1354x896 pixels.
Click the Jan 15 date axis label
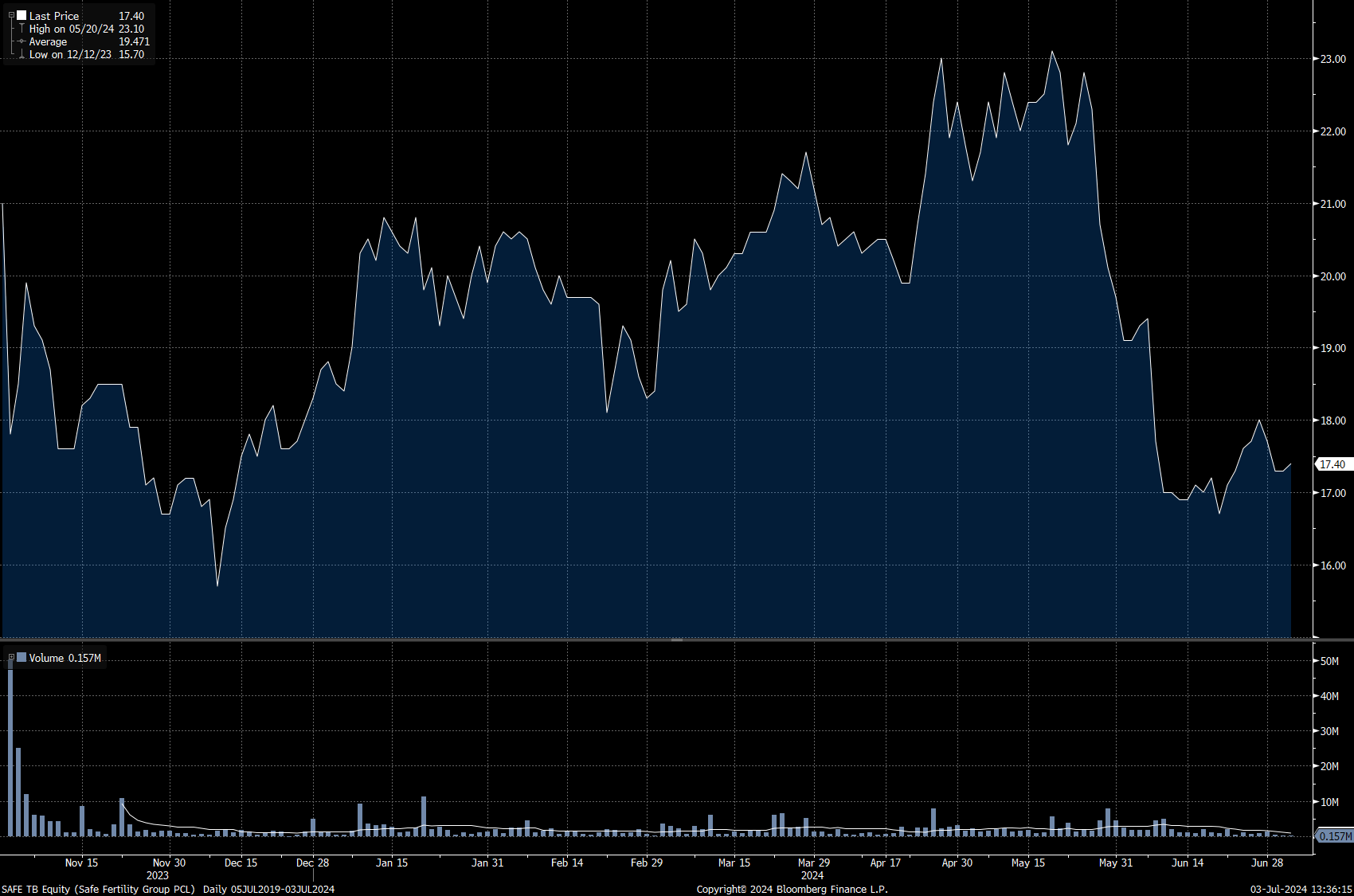(392, 863)
